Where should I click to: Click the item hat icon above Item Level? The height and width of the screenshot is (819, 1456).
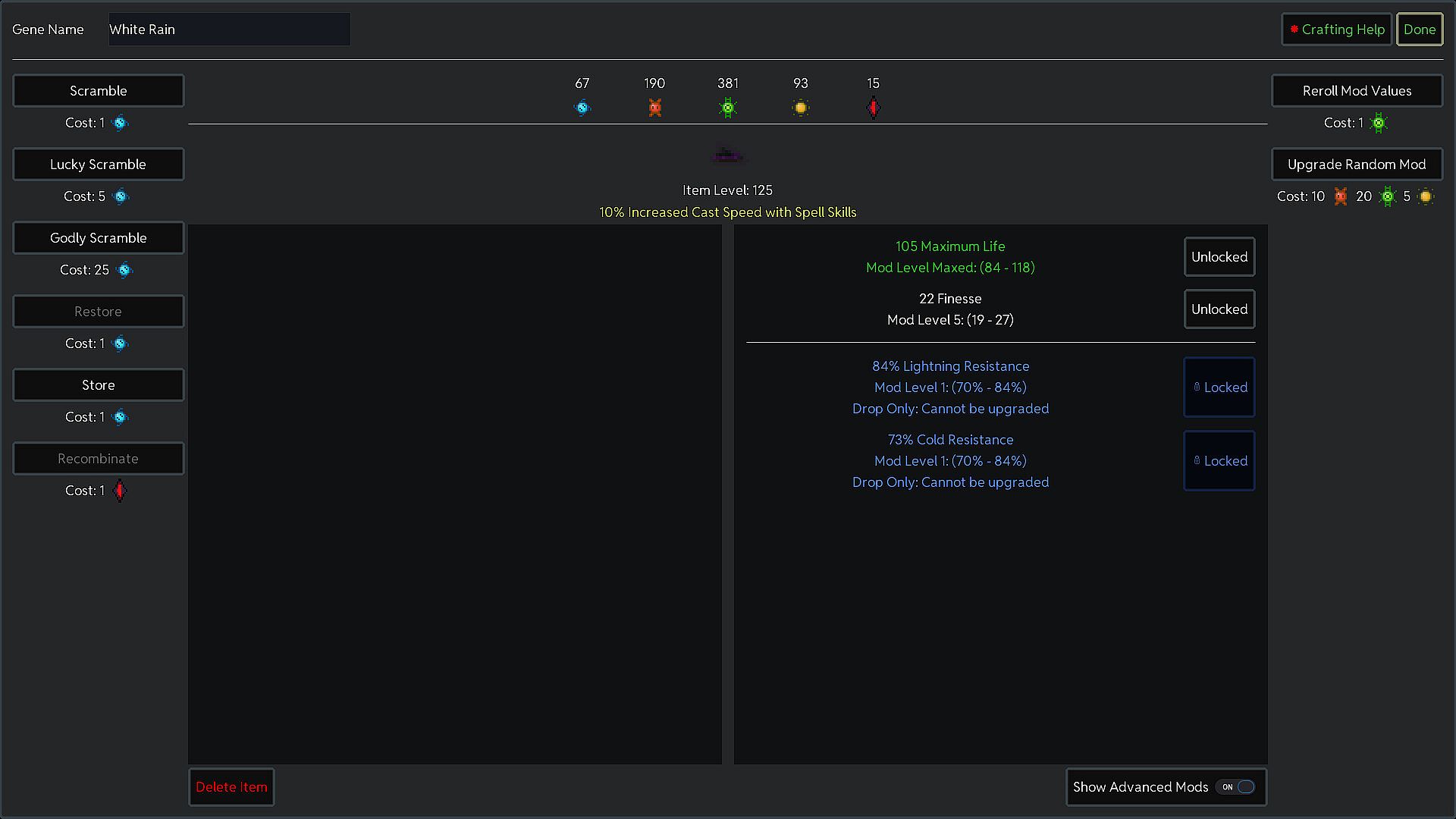click(727, 156)
